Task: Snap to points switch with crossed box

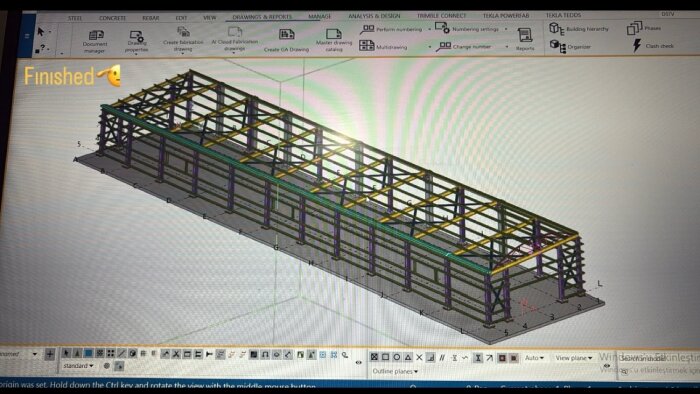Action: (374, 357)
